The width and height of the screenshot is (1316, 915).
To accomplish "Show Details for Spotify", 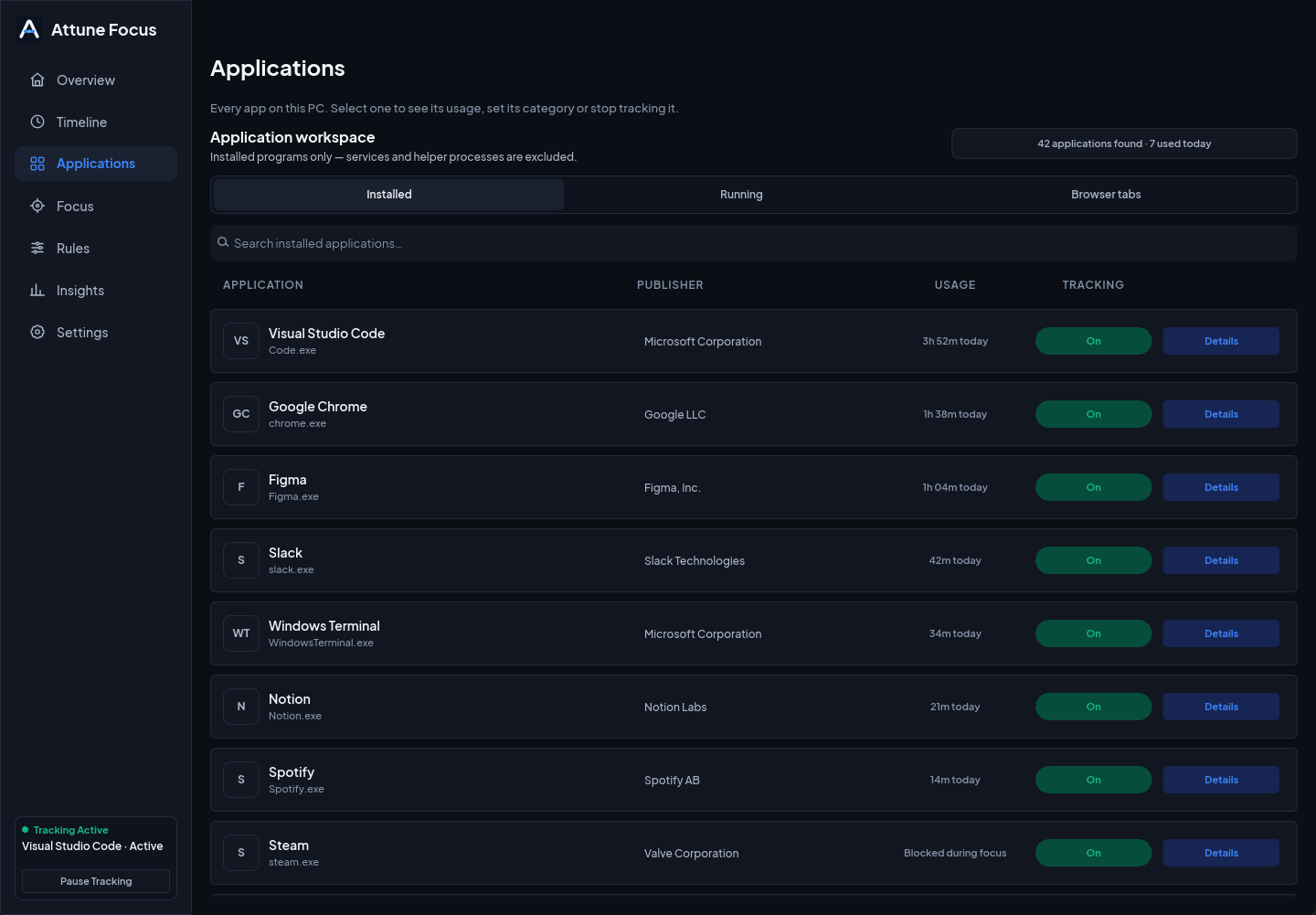I will [x=1221, y=780].
